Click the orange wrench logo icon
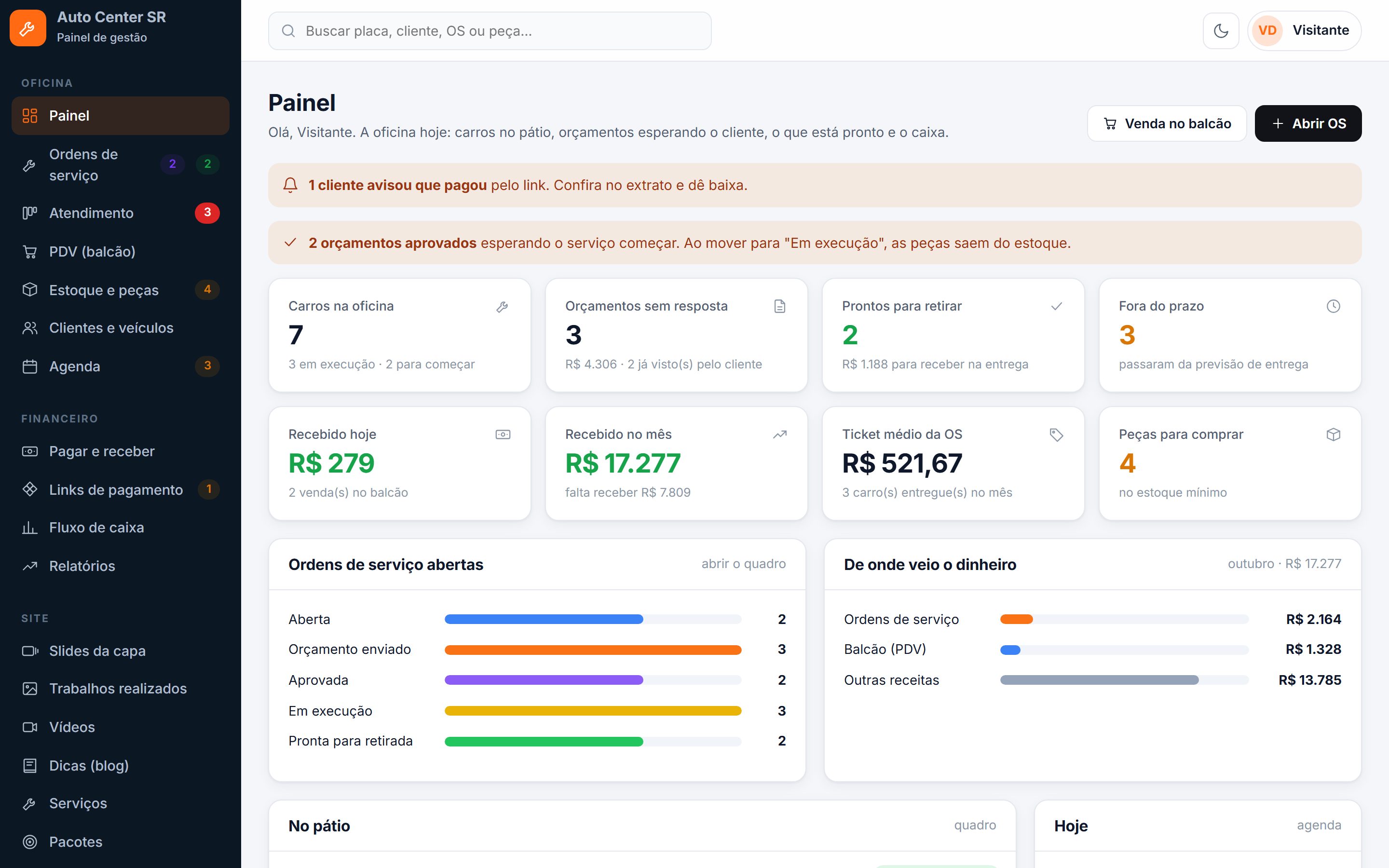The image size is (1389, 868). 27,27
